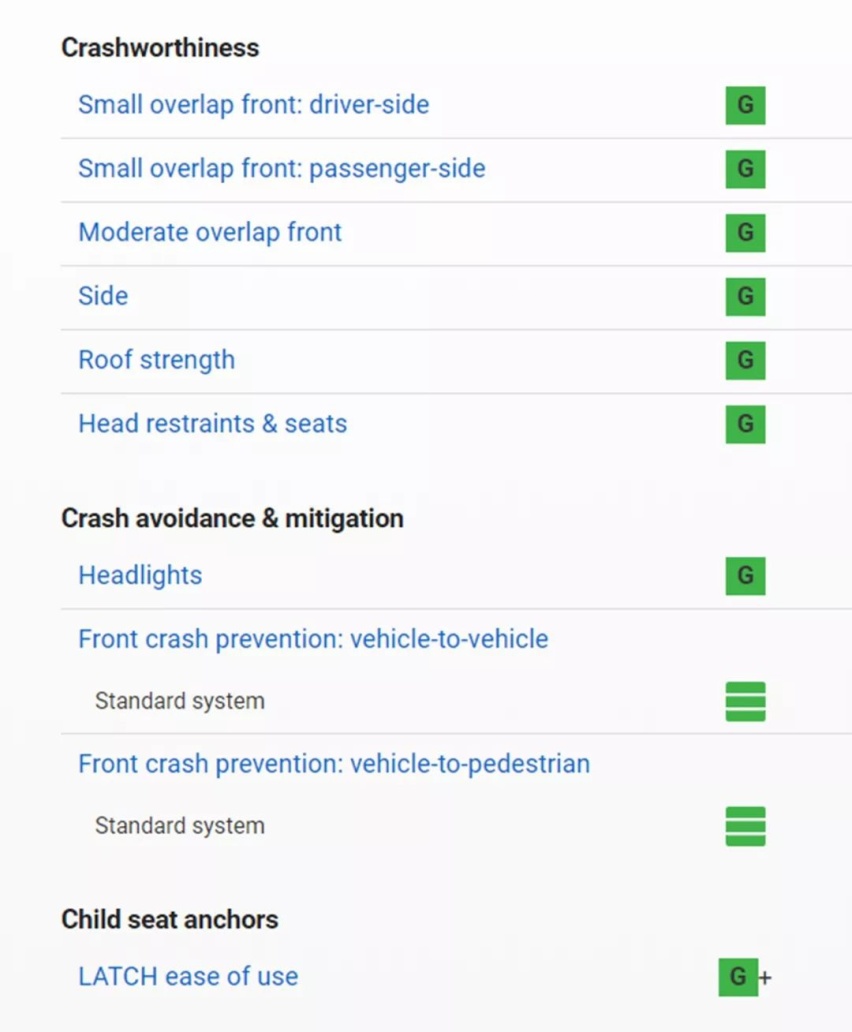Open the Small overlap front: driver-side link
This screenshot has width=852, height=1032.
tap(253, 105)
